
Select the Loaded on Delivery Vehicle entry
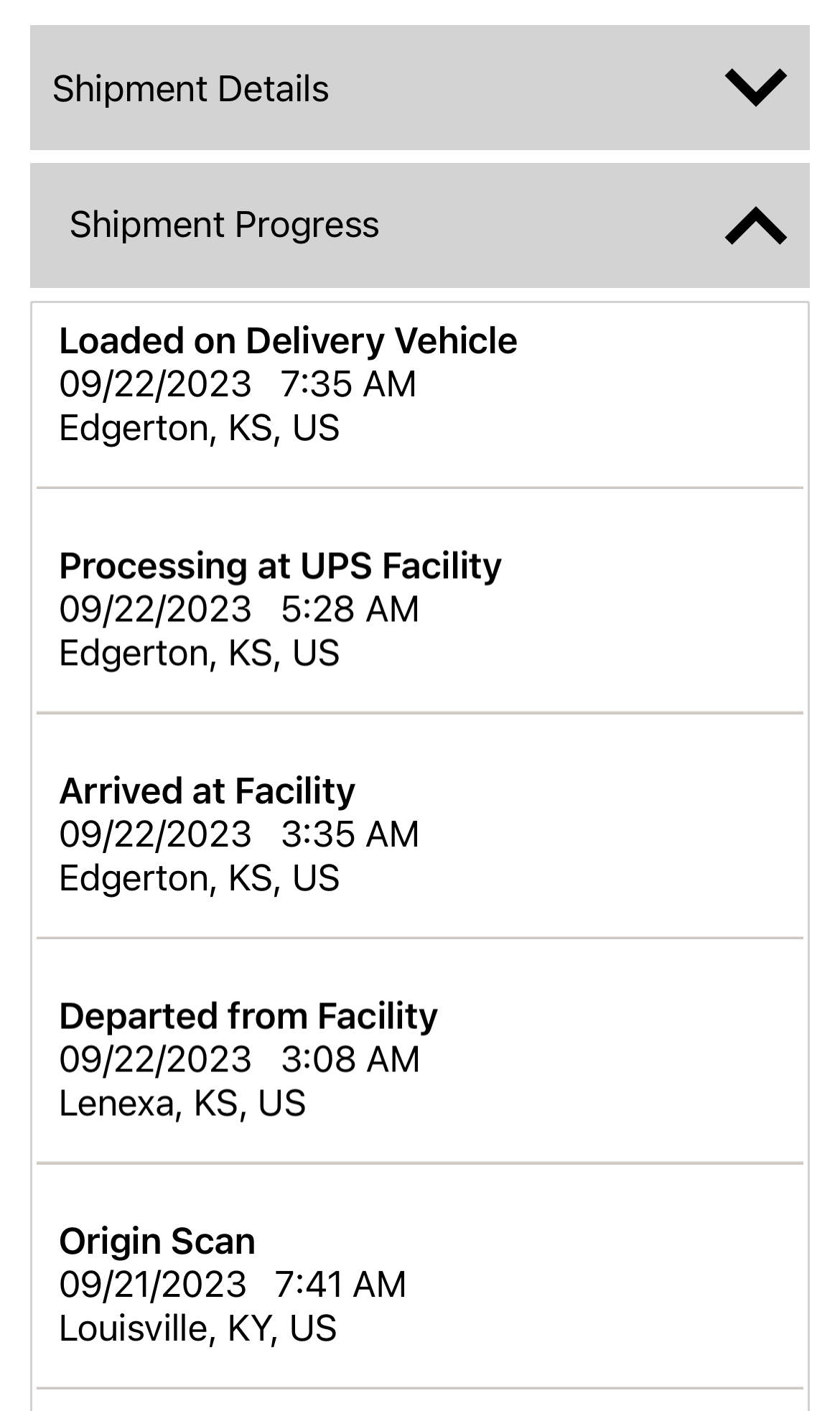(x=288, y=341)
